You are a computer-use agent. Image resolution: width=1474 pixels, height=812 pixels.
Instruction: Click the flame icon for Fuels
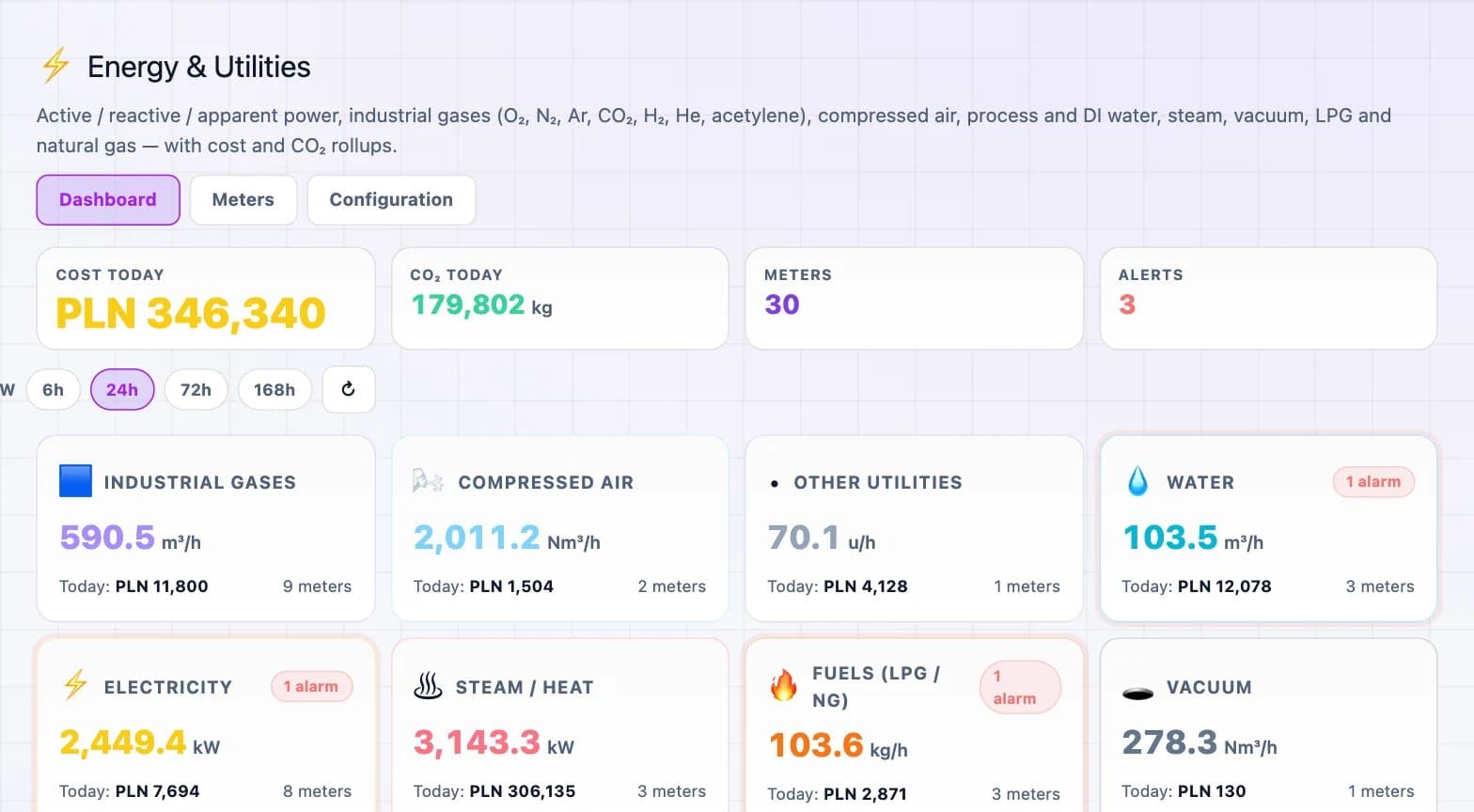783,686
